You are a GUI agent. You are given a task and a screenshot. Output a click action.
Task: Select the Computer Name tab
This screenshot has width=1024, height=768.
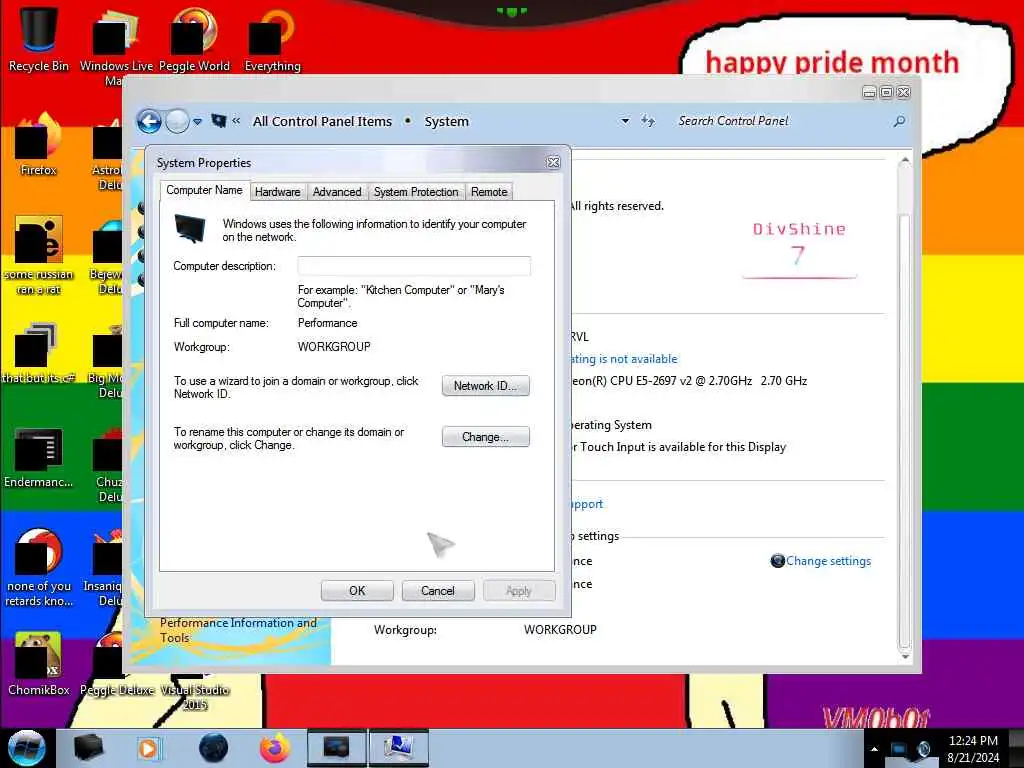tap(204, 190)
